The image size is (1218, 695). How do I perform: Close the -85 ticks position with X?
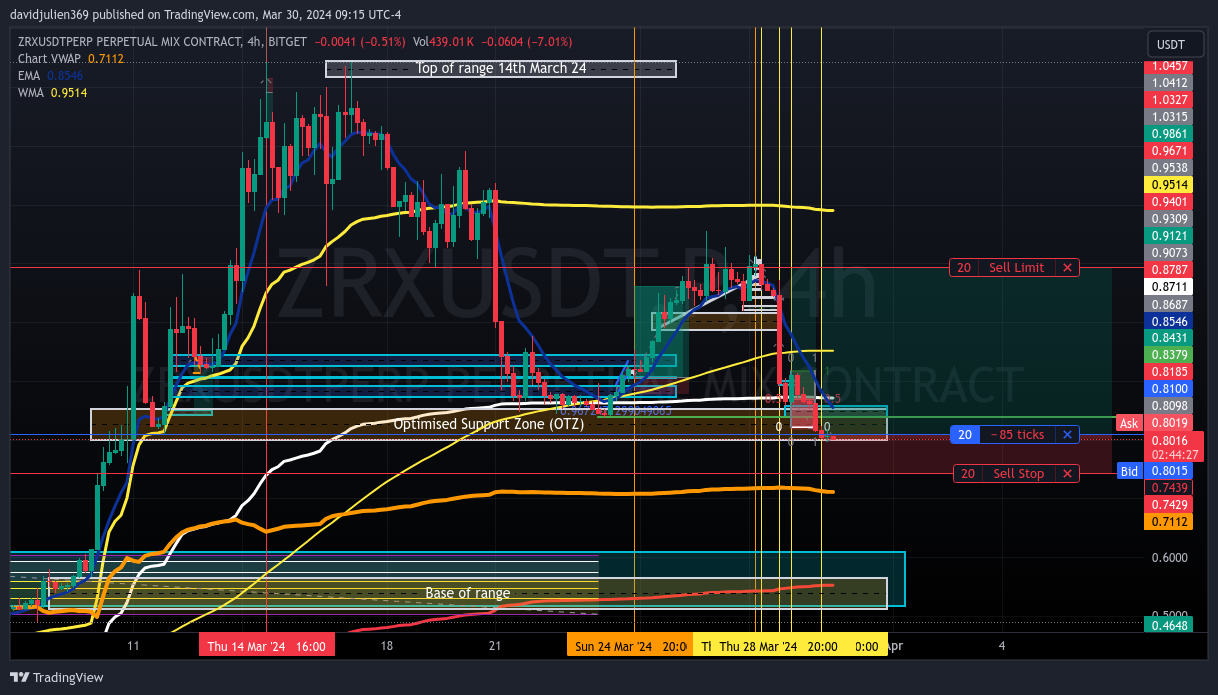[x=1067, y=435]
